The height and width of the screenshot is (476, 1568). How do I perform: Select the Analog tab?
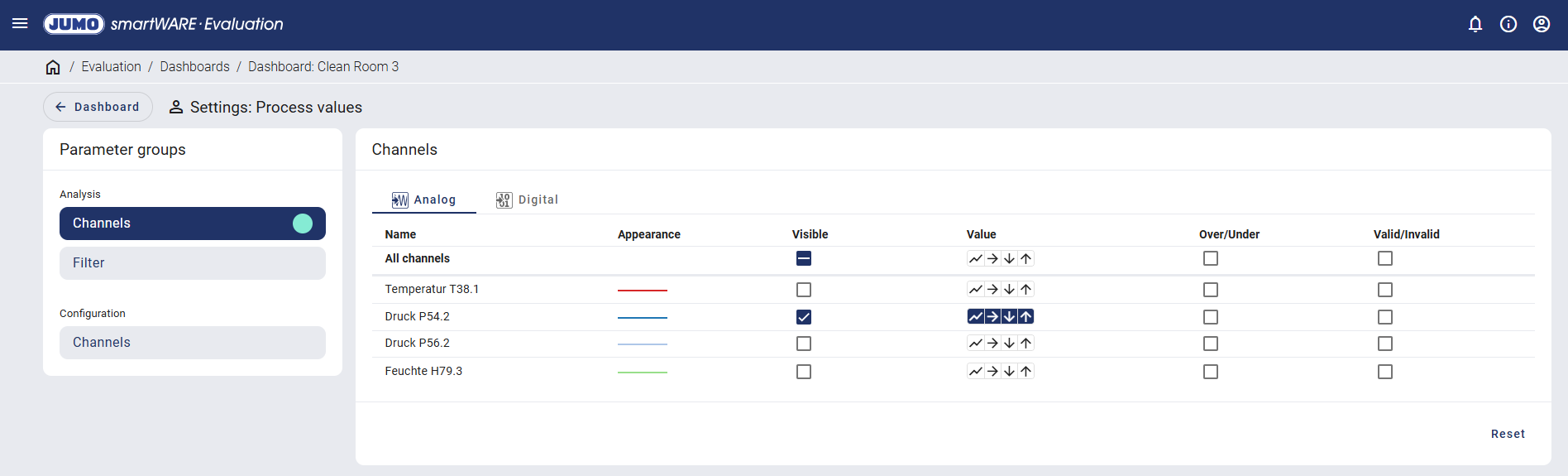coord(424,200)
